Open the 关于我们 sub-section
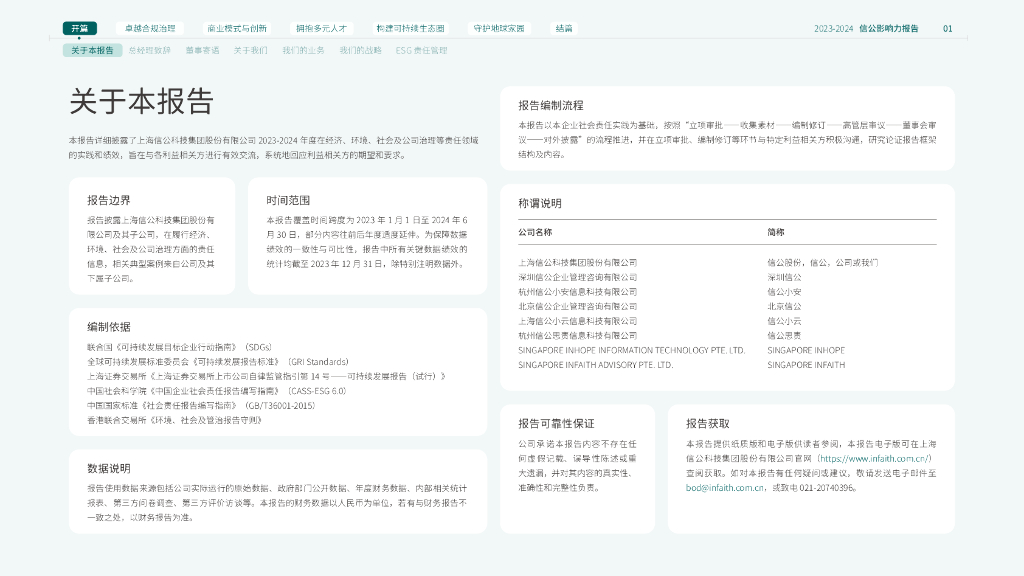The height and width of the screenshot is (576, 1024). pyautogui.click(x=250, y=50)
